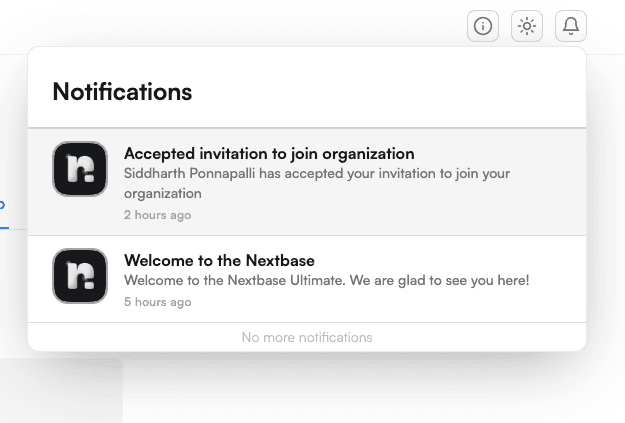
Task: Click the "5 hours ago" timestamp
Action: pos(157,301)
